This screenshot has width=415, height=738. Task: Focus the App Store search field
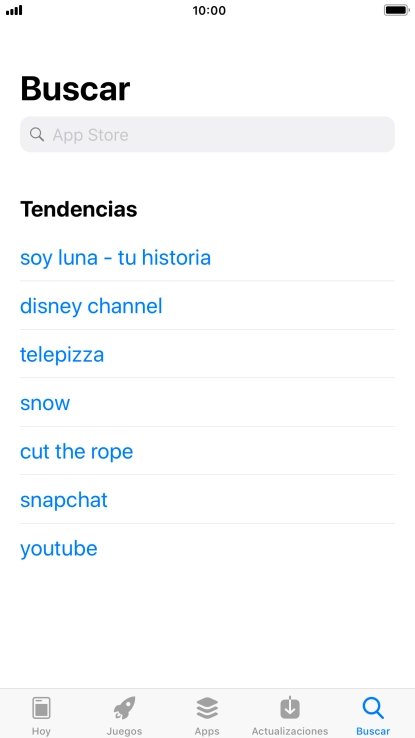coord(207,134)
